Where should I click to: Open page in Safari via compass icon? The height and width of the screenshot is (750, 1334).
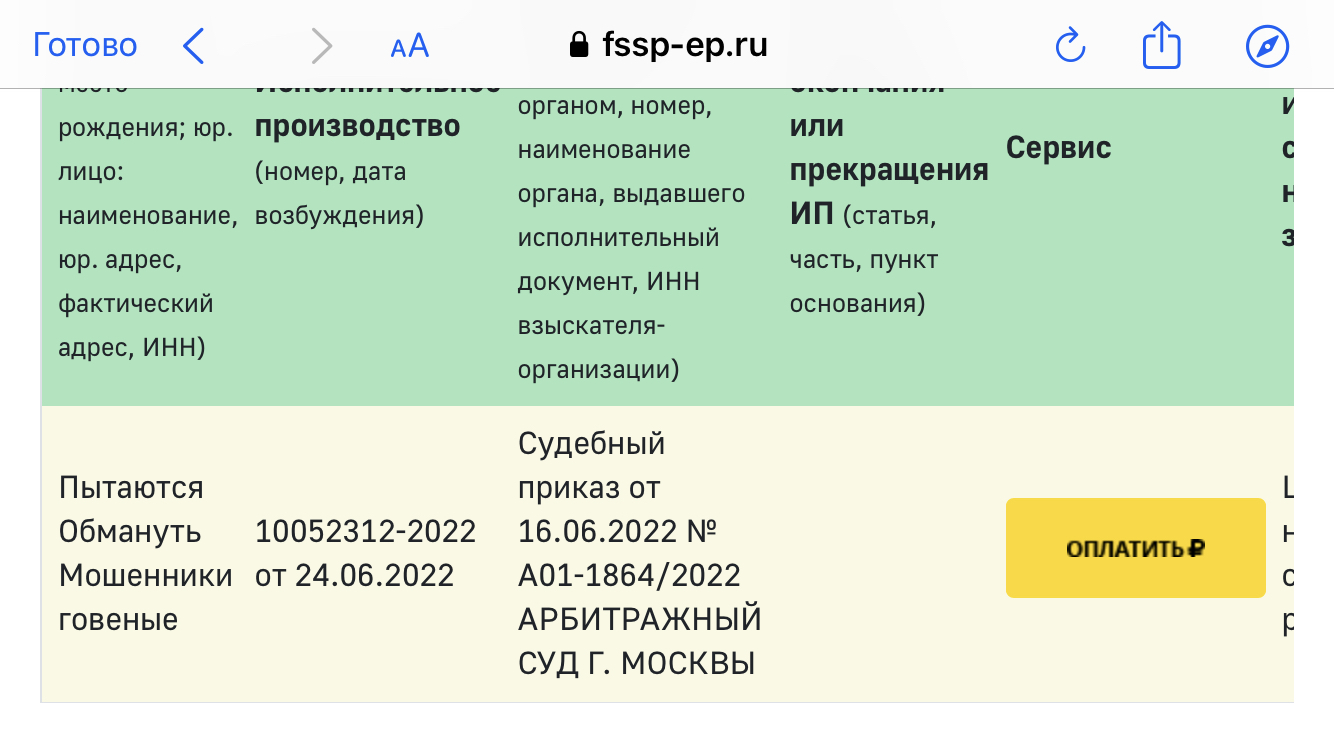1267,46
